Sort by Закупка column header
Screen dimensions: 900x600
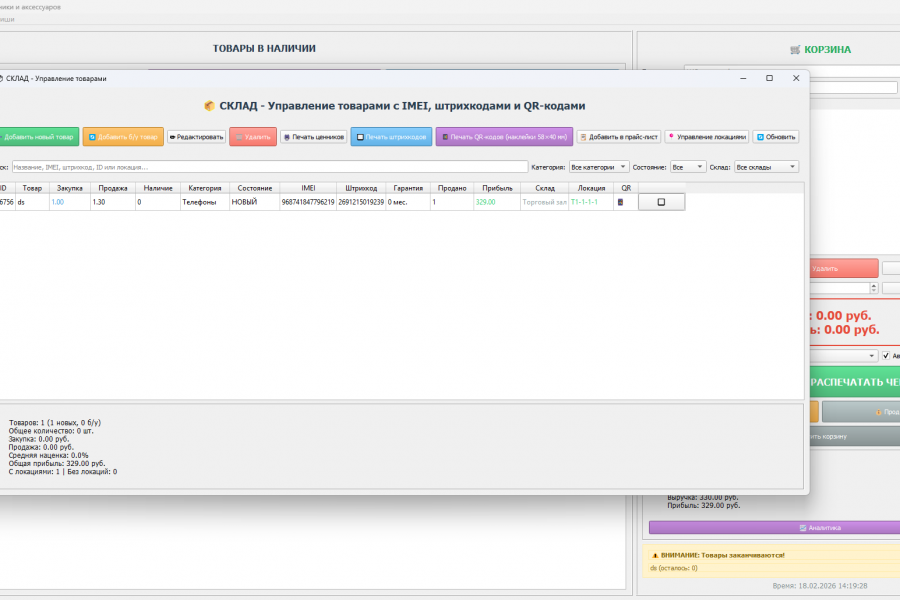click(69, 188)
